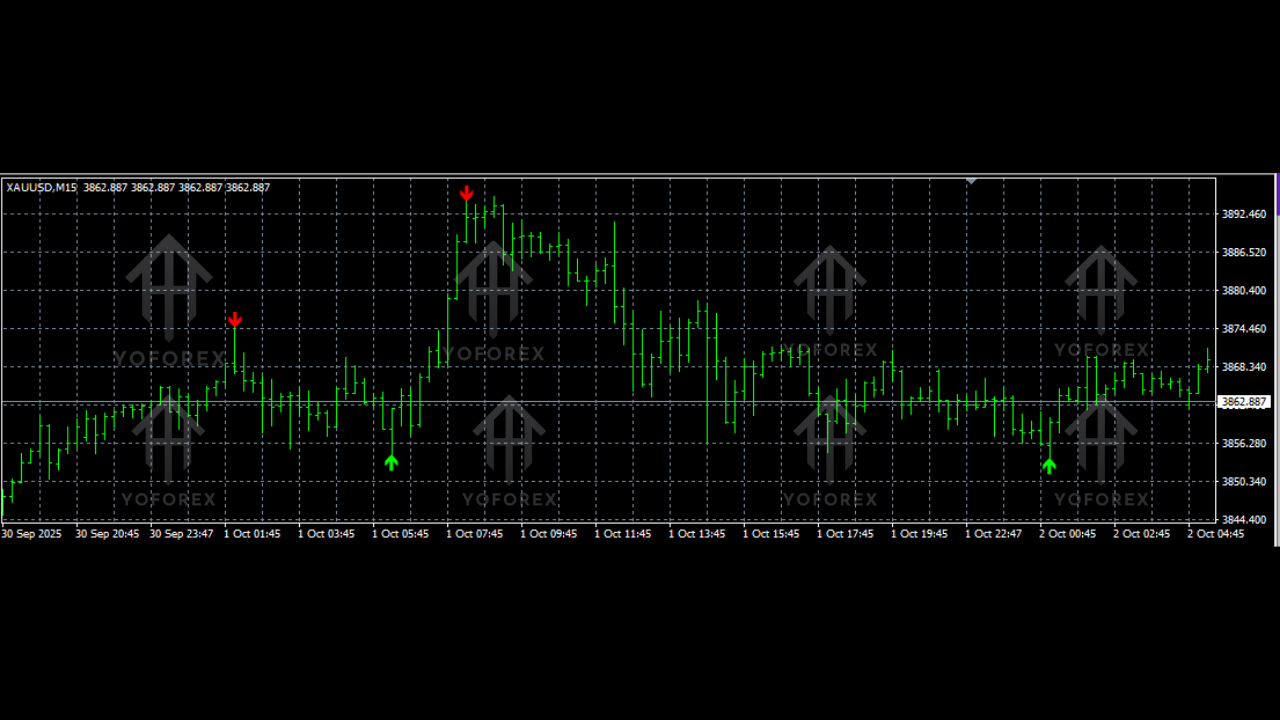Click the 3892.460 price axis label
Screen dimensions: 1280x720
(x=1244, y=214)
